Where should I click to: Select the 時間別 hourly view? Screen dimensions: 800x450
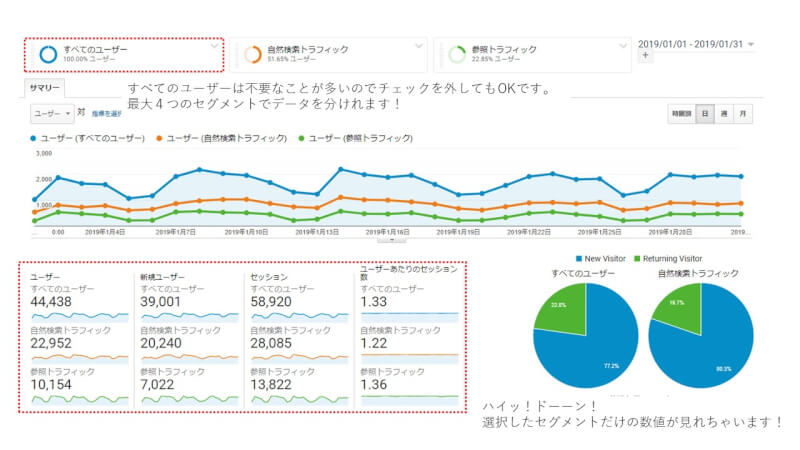[682, 114]
